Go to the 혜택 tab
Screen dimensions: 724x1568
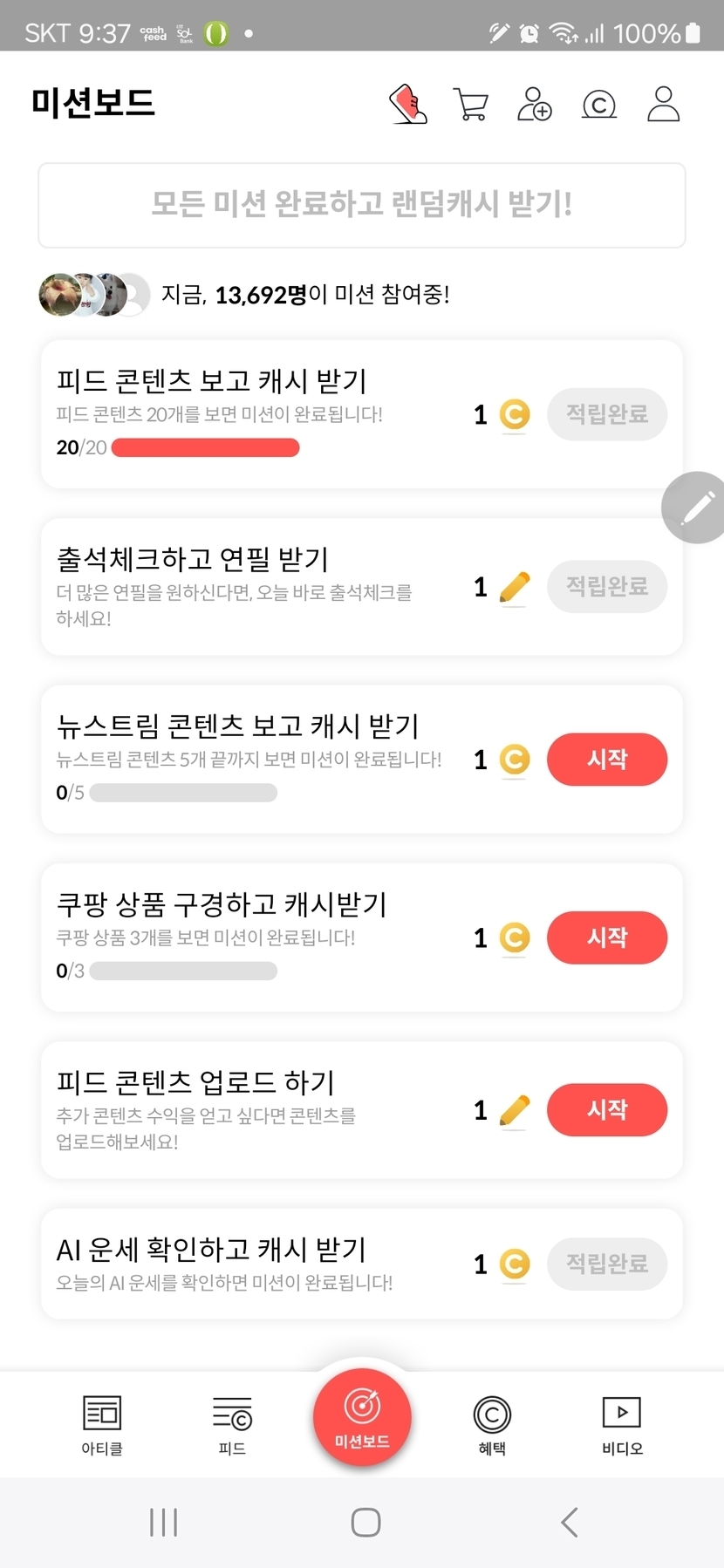click(x=492, y=1424)
